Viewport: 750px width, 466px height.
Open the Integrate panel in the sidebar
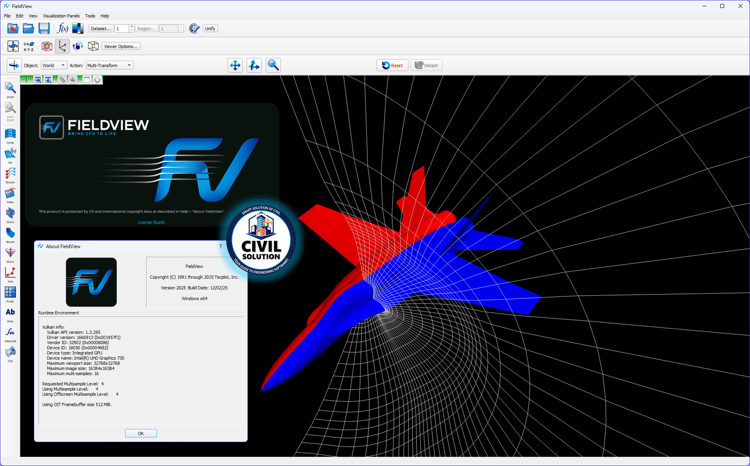(10, 334)
